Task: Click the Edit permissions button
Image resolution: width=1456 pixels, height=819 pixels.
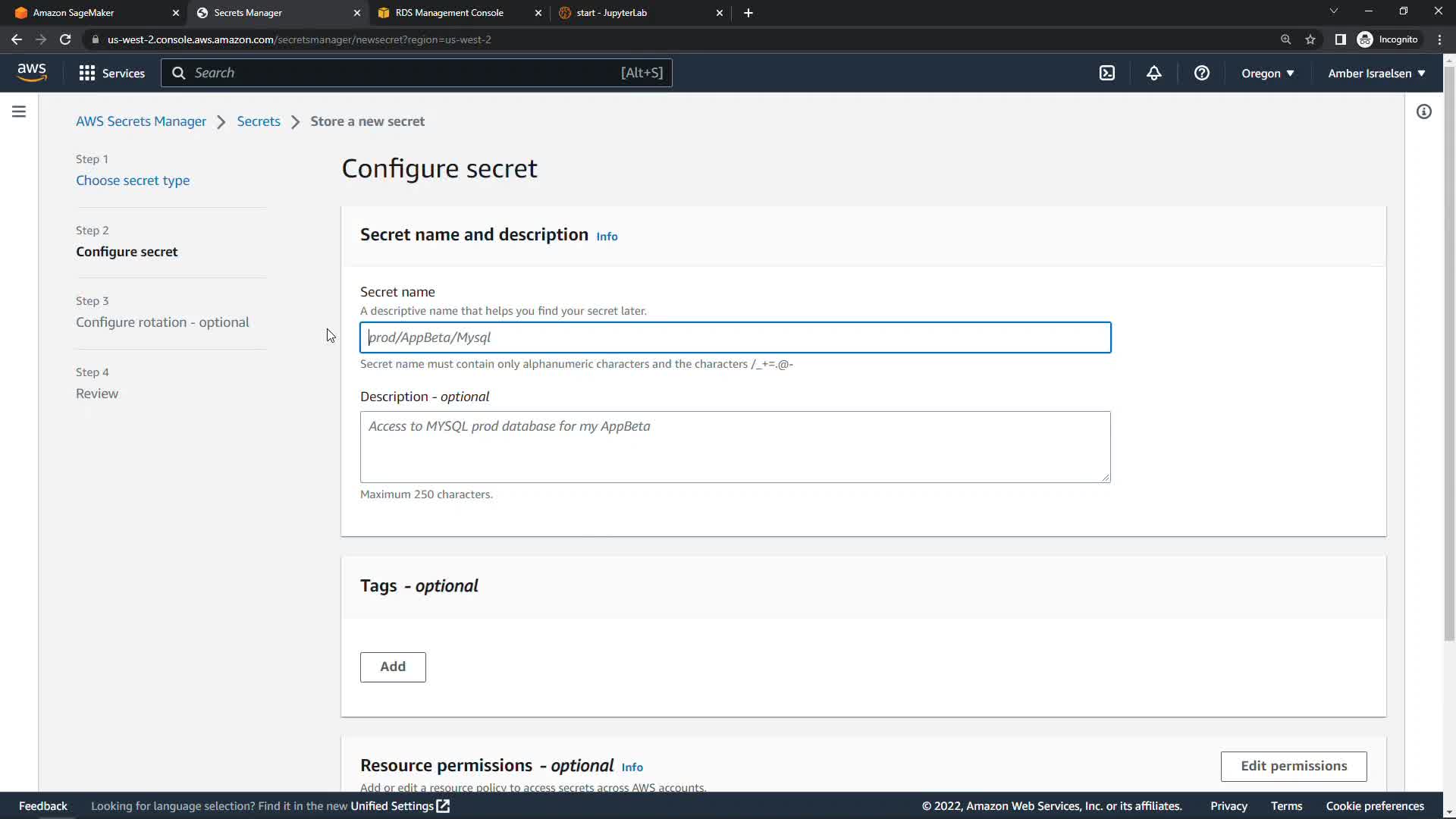Action: point(1293,766)
